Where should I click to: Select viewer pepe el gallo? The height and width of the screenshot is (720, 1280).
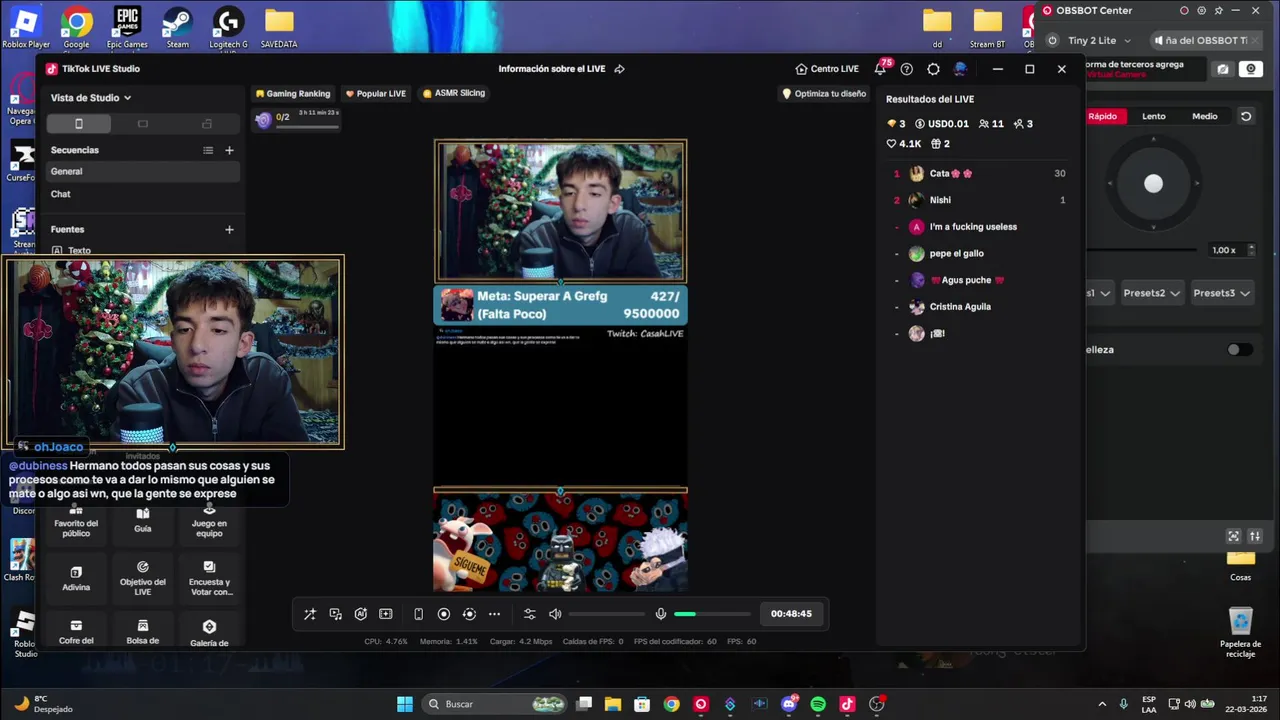tap(980, 253)
